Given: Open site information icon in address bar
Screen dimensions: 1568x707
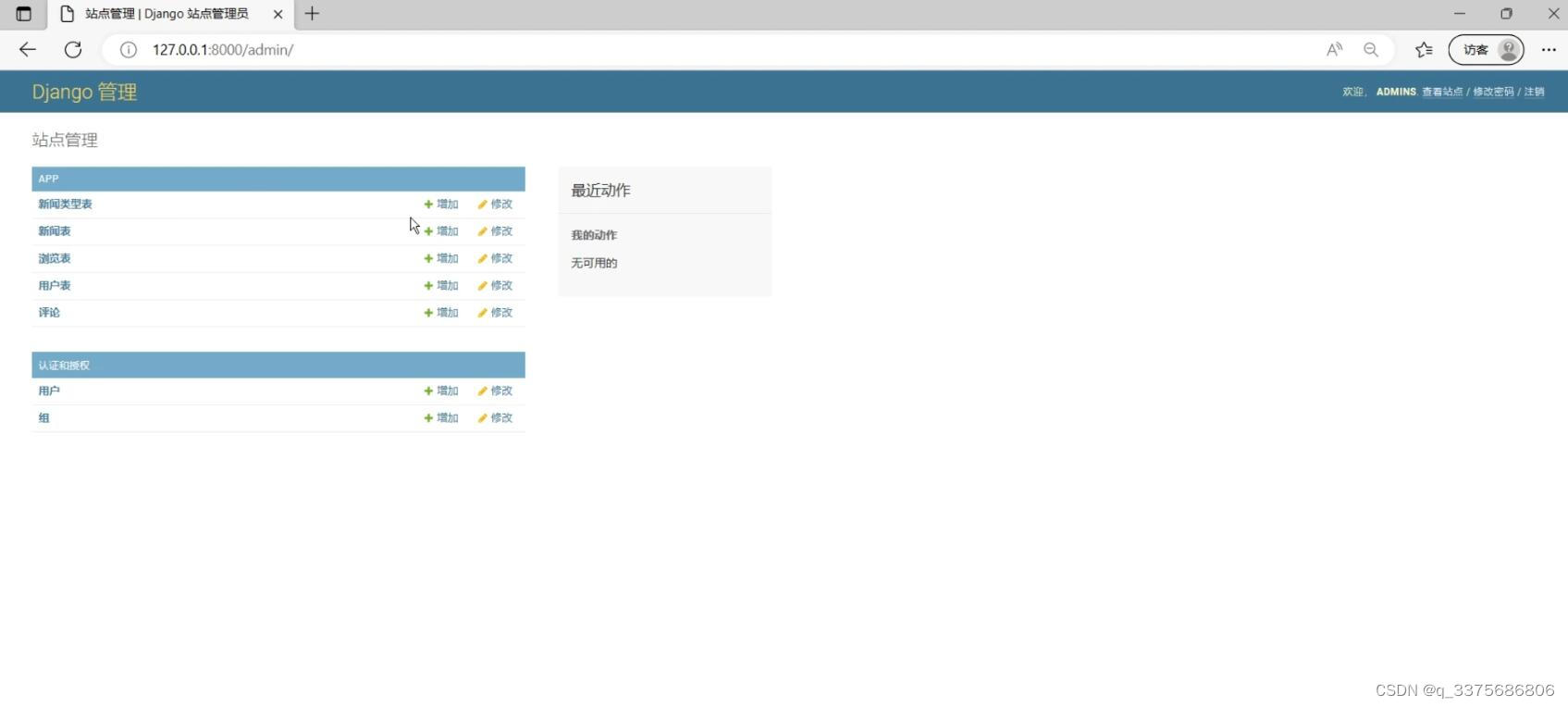Looking at the screenshot, I should coord(129,50).
